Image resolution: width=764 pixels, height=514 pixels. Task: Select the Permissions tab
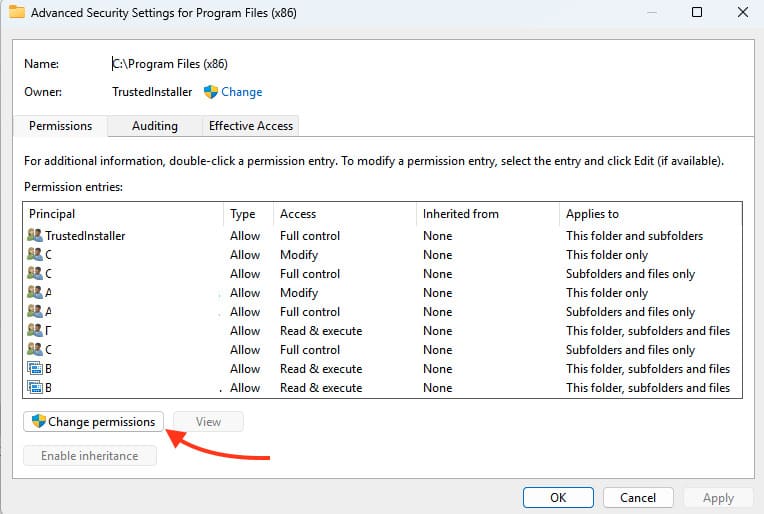(x=61, y=126)
